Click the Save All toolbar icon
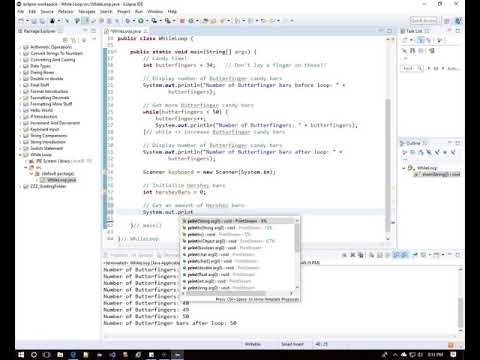This screenshot has height=360, width=480. coord(42,21)
